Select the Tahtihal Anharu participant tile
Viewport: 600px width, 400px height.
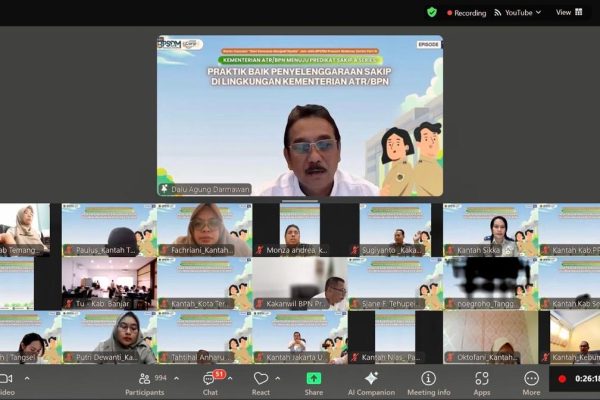point(205,337)
